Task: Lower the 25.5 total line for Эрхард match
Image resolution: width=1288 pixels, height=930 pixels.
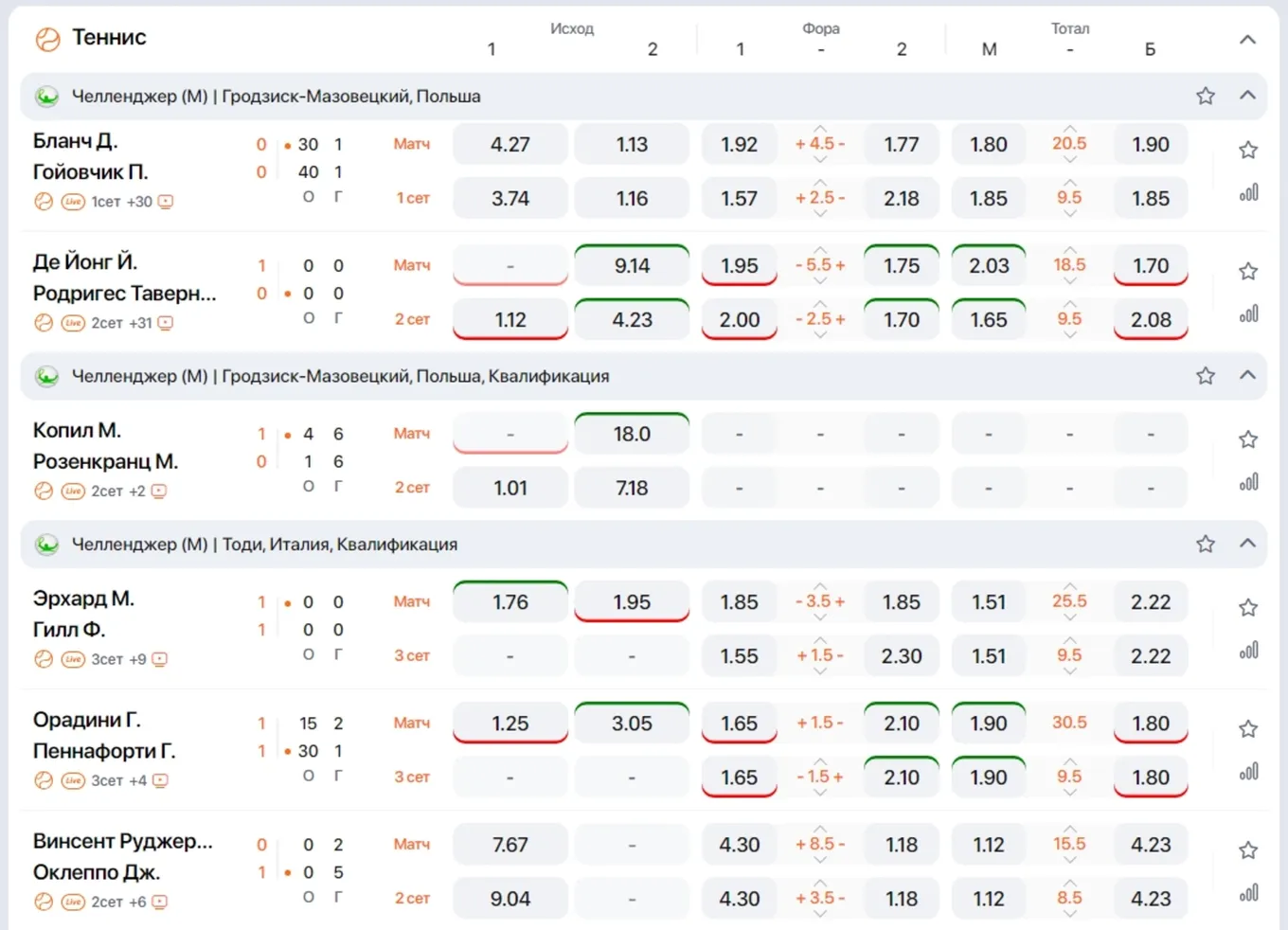Action: (x=1069, y=617)
